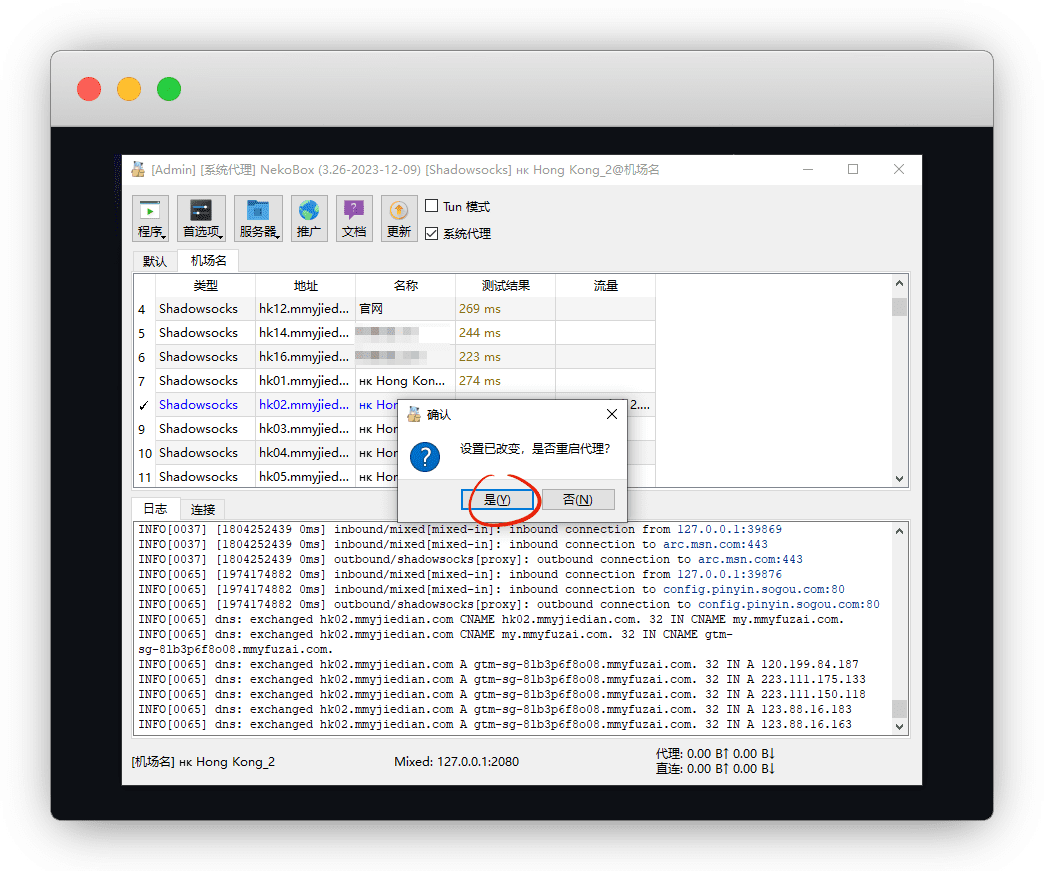
Task: Click the 推广 globe icon
Action: [x=309, y=219]
